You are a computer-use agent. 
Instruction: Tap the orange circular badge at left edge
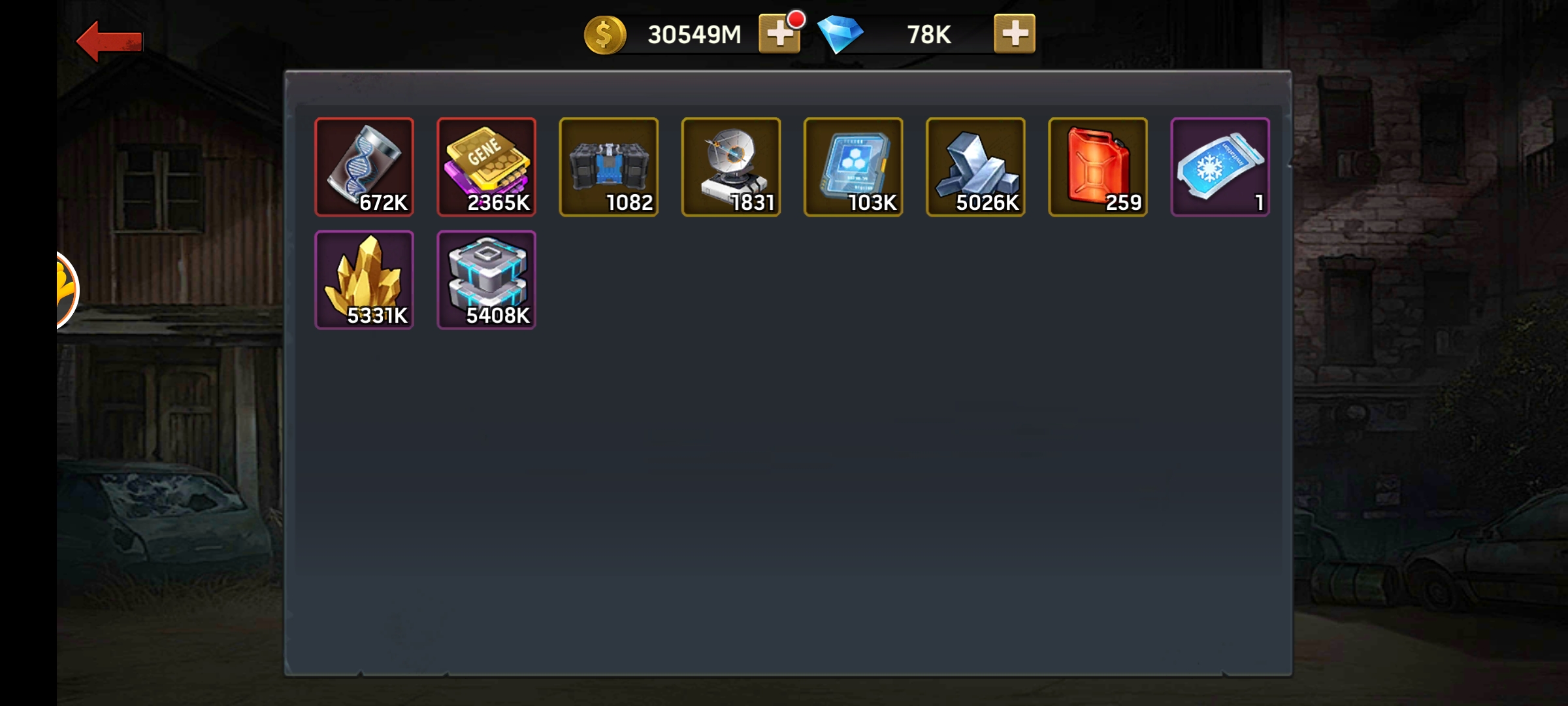[67, 290]
